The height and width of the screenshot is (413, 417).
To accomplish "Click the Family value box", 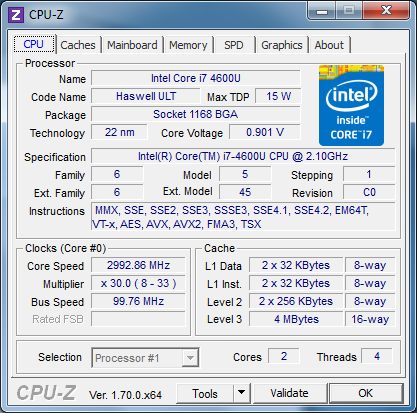I will pos(117,174).
